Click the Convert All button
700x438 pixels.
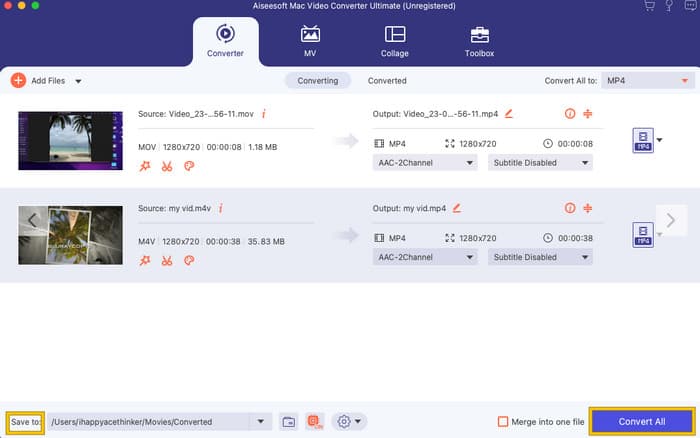click(642, 421)
